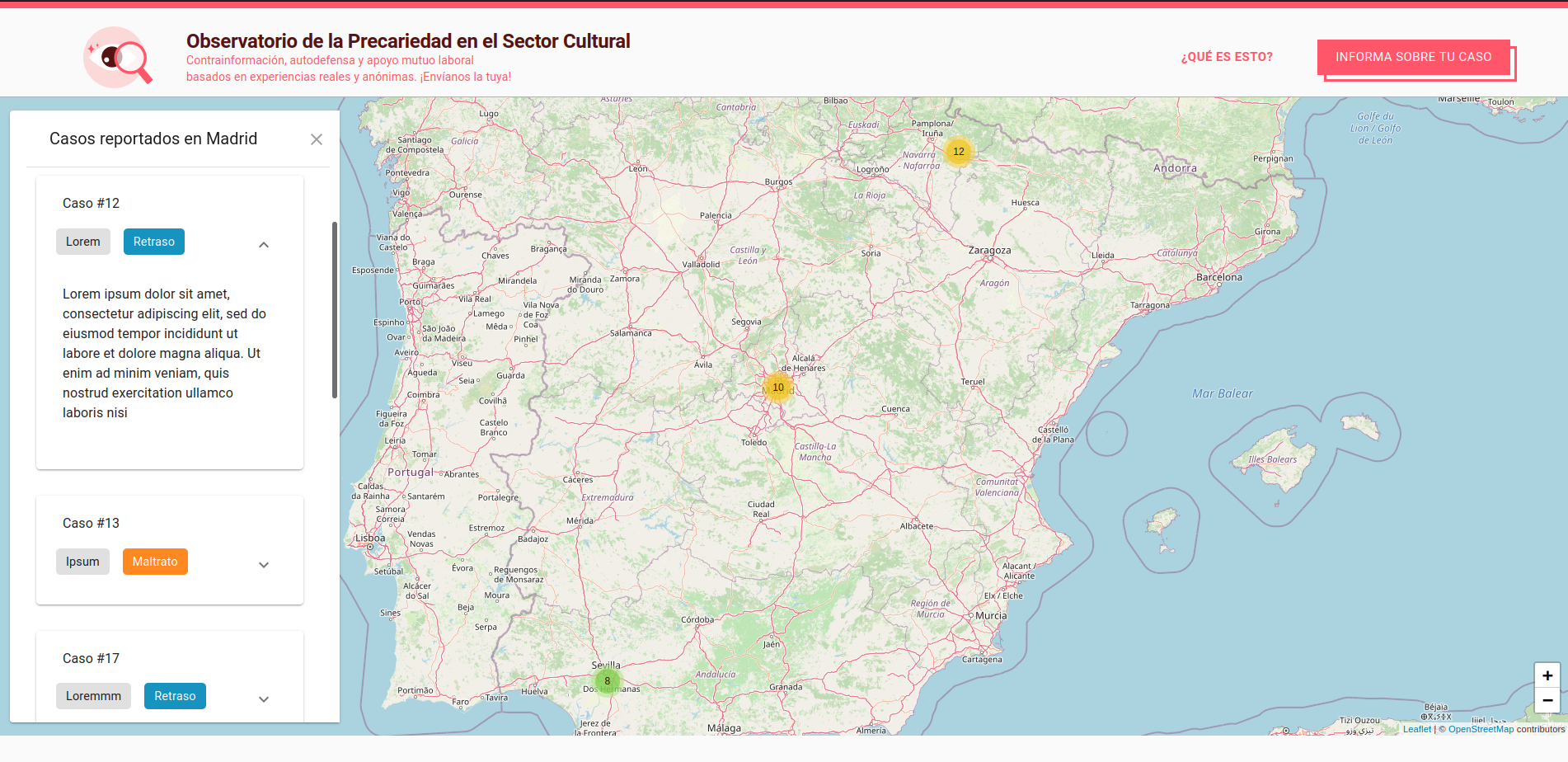
Task: Select the Lorem tag on Caso #12
Action: 82,241
